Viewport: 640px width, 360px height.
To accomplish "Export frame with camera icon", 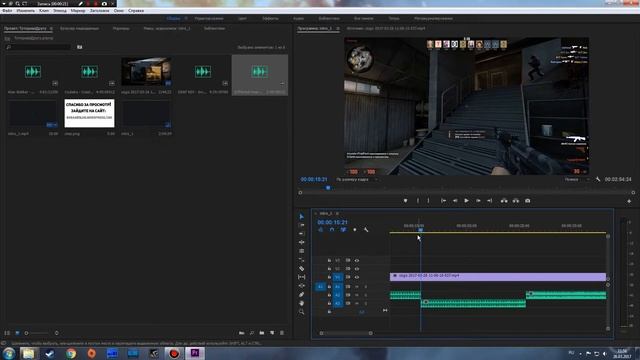I will [x=527, y=201].
